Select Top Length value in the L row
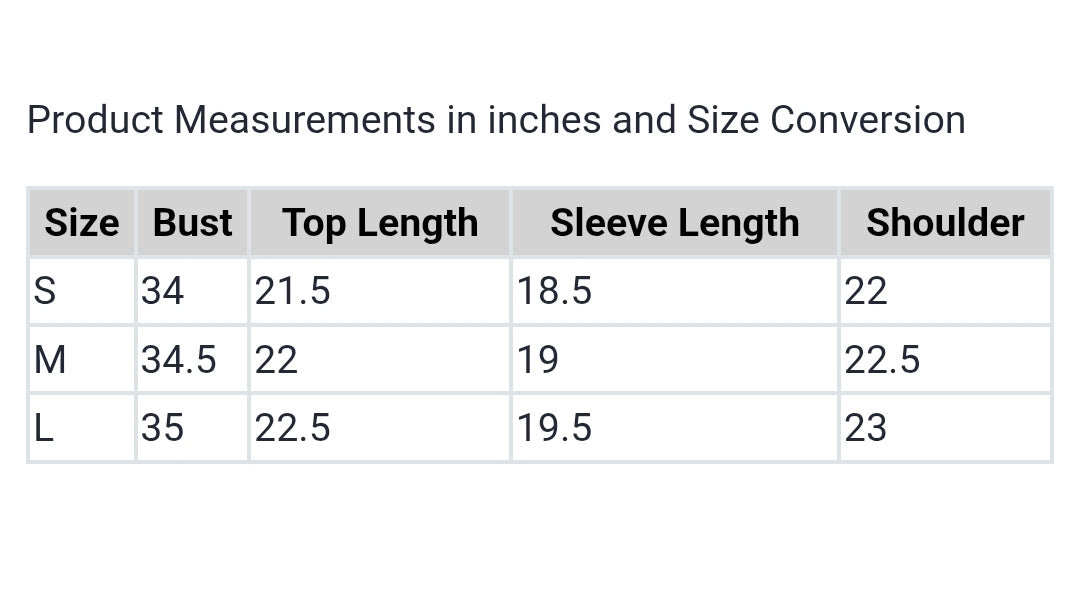 click(292, 428)
